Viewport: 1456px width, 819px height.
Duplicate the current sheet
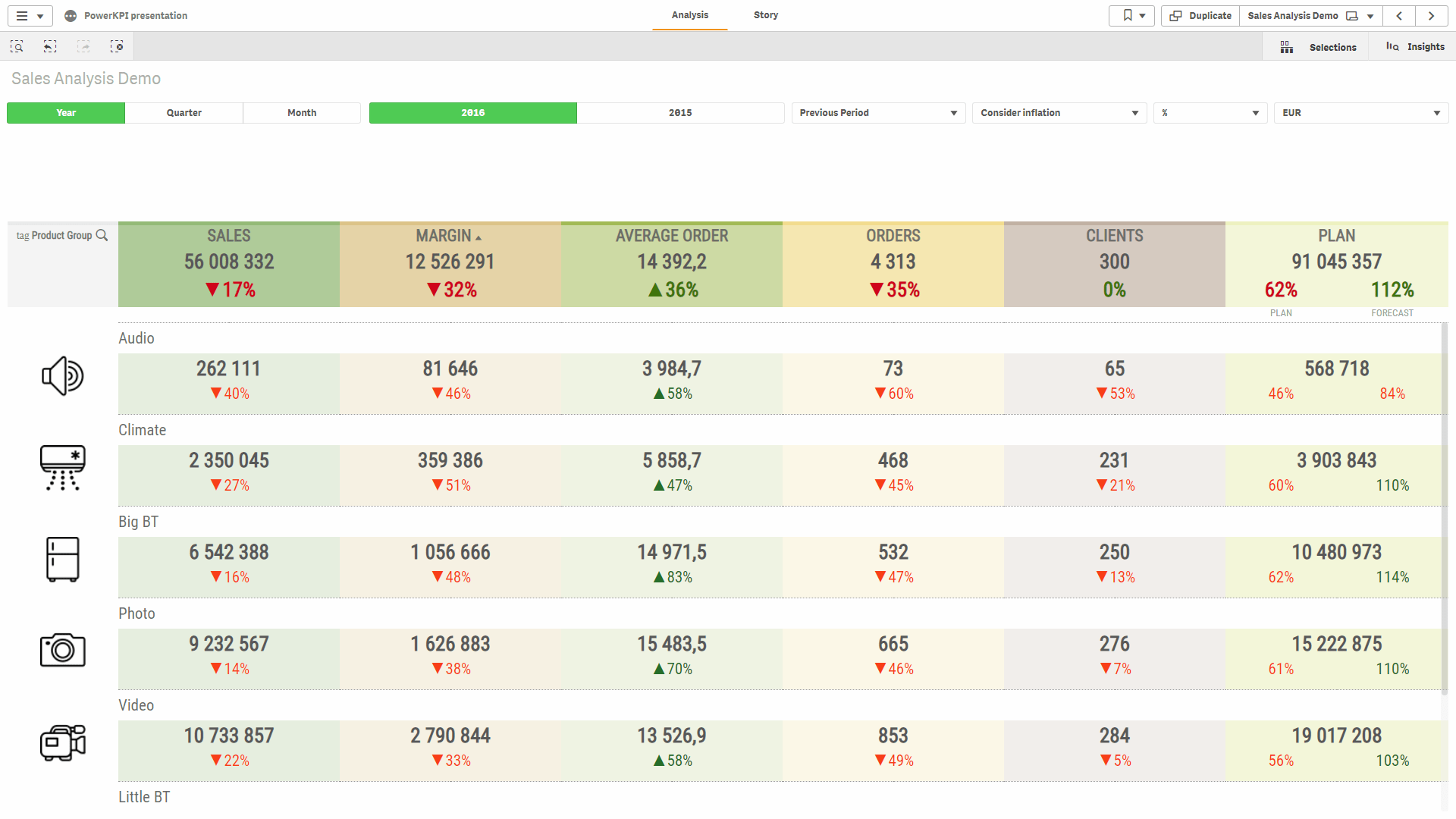pyautogui.click(x=1200, y=16)
